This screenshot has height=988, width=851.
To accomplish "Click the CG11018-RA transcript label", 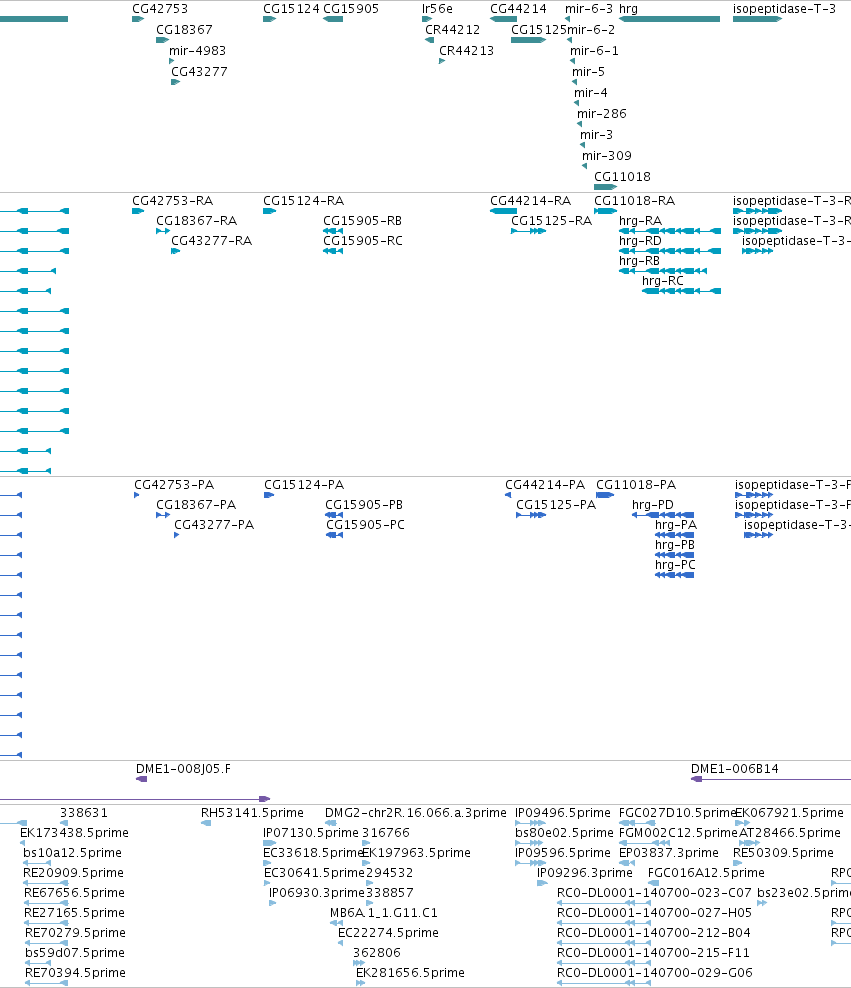I will [x=634, y=201].
